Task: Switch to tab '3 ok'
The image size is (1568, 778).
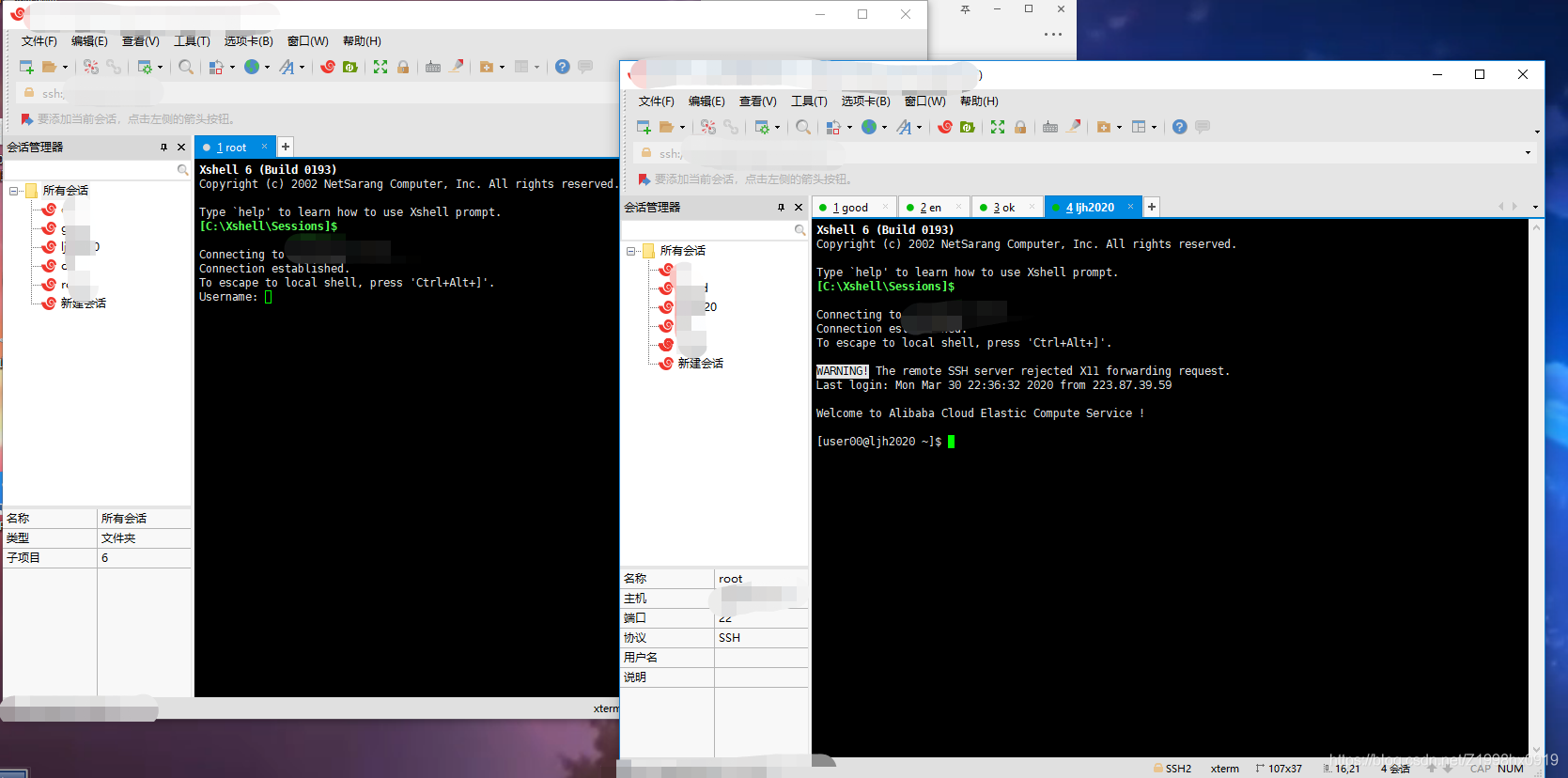Action: pyautogui.click(x=1006, y=208)
